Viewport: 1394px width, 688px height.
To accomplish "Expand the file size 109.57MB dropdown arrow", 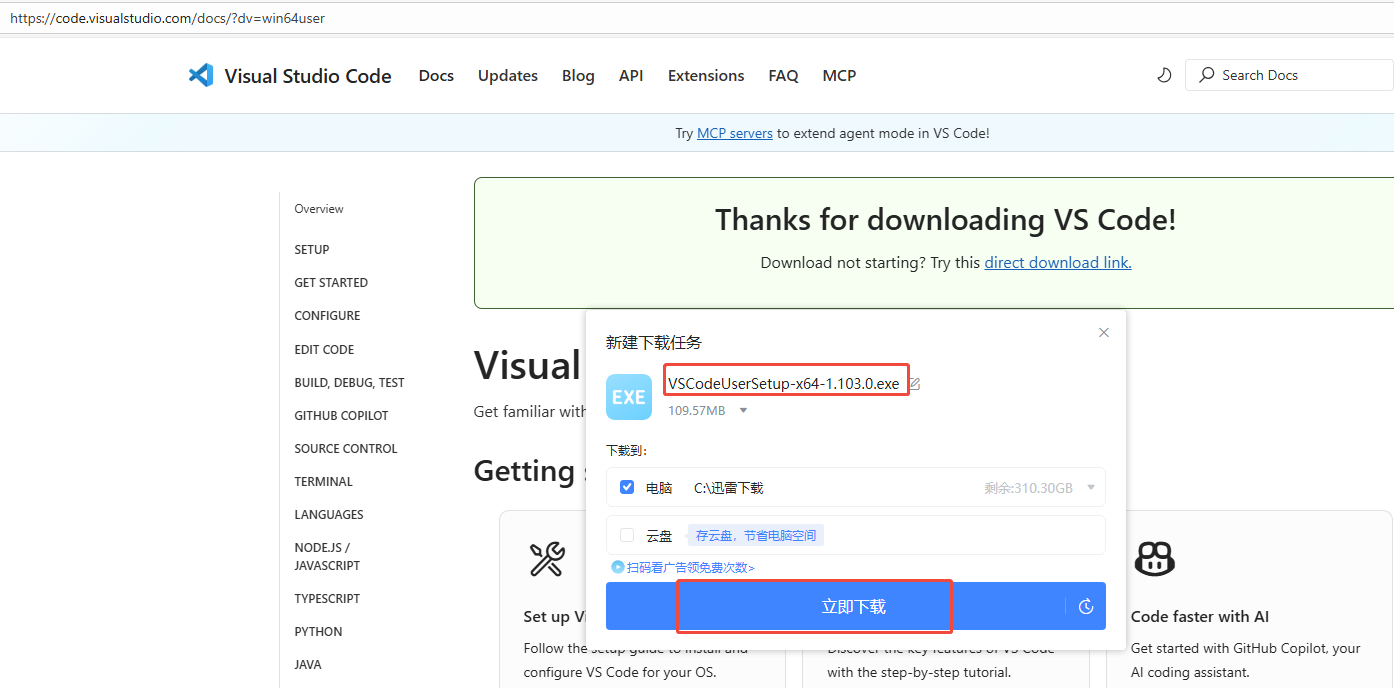I will [743, 410].
